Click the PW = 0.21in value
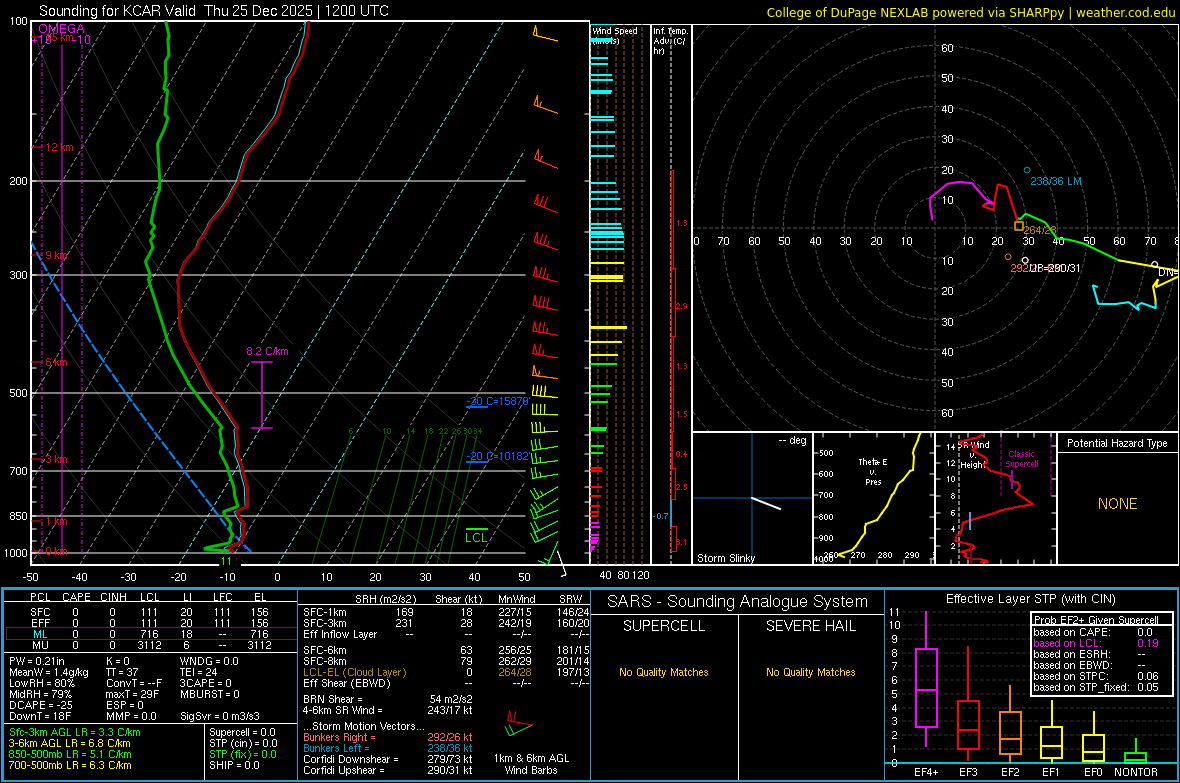Image resolution: width=1180 pixels, height=783 pixels. (x=36, y=661)
